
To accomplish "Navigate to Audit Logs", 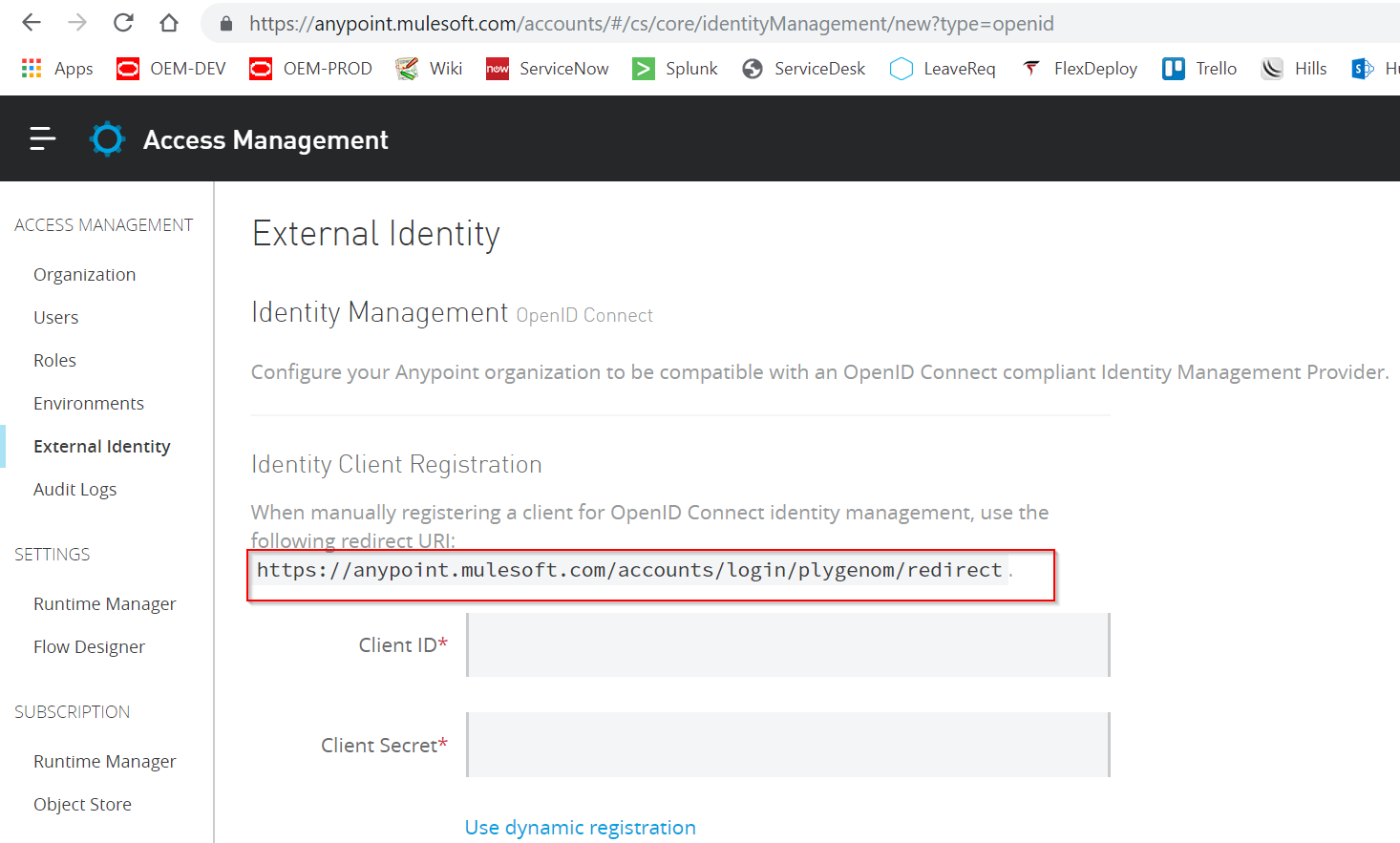I will [x=74, y=490].
